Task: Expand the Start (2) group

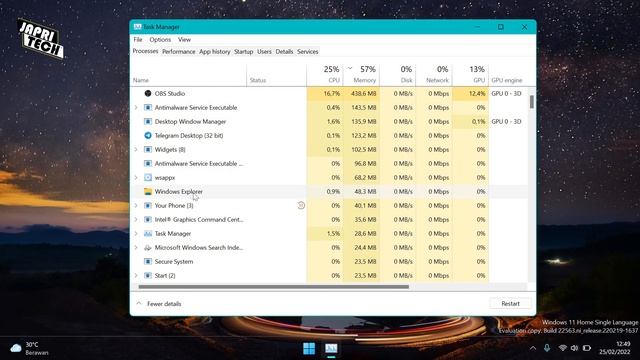Action: [136, 276]
